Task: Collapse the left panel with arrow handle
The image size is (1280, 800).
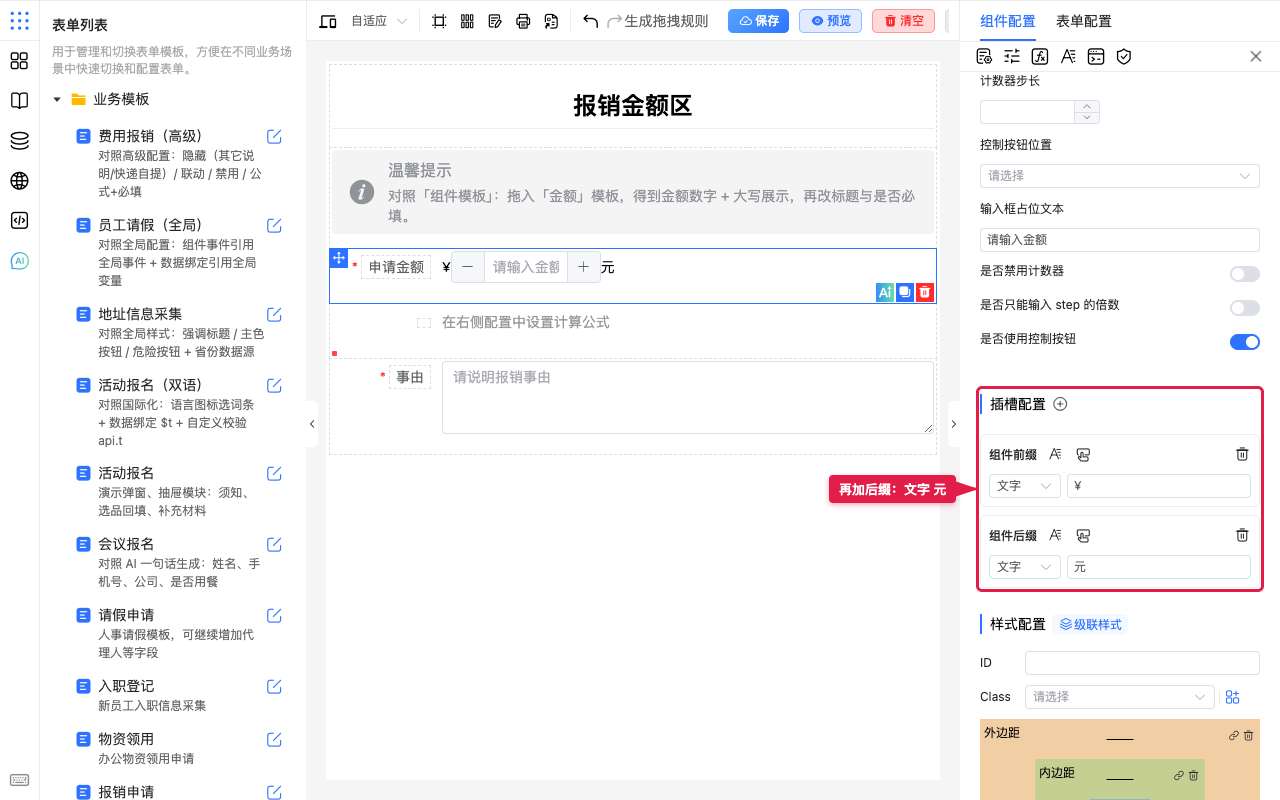Action: [312, 424]
